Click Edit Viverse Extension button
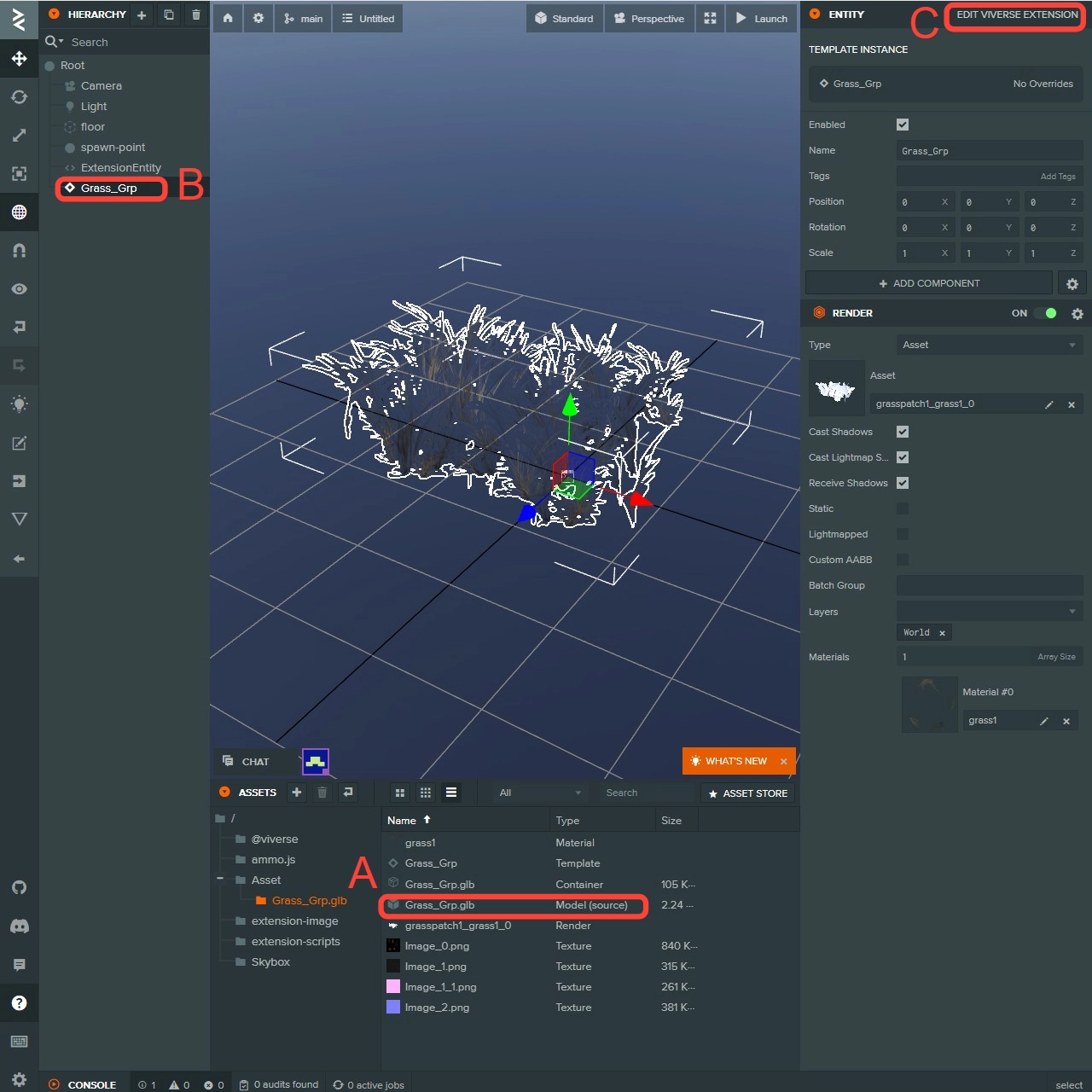Image resolution: width=1092 pixels, height=1092 pixels. click(x=1016, y=15)
